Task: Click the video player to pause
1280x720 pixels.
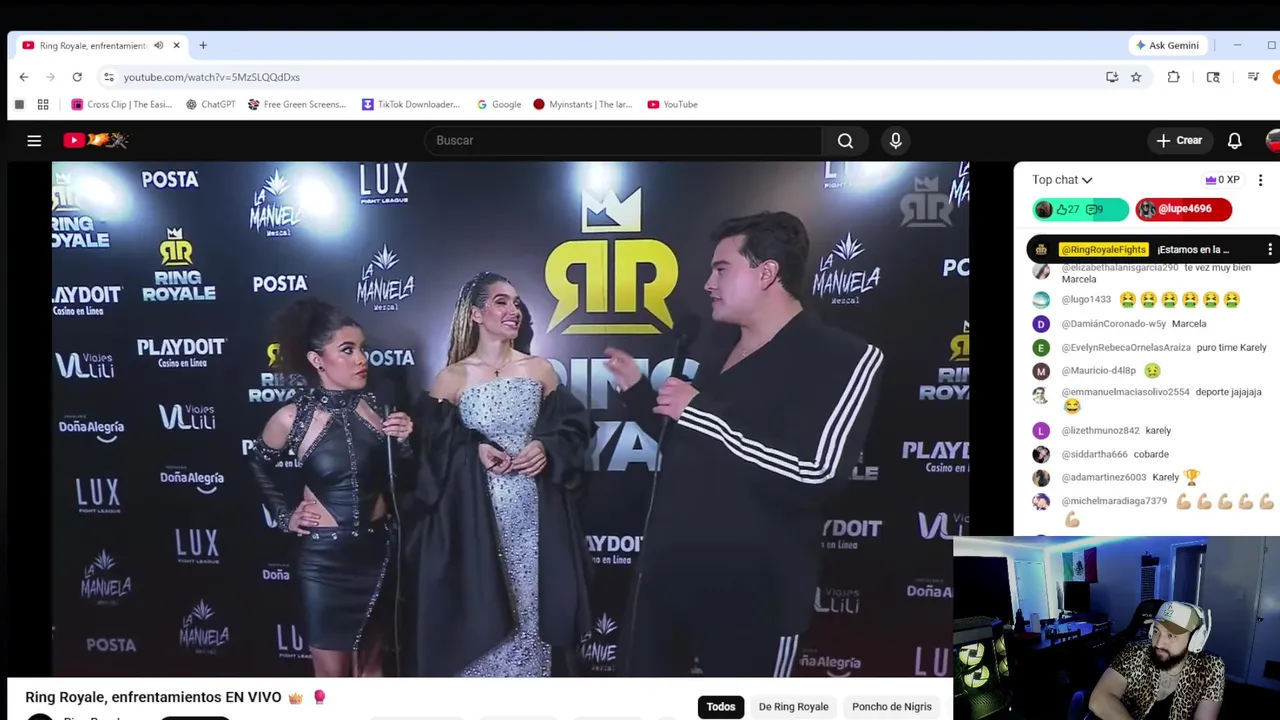Action: click(510, 419)
